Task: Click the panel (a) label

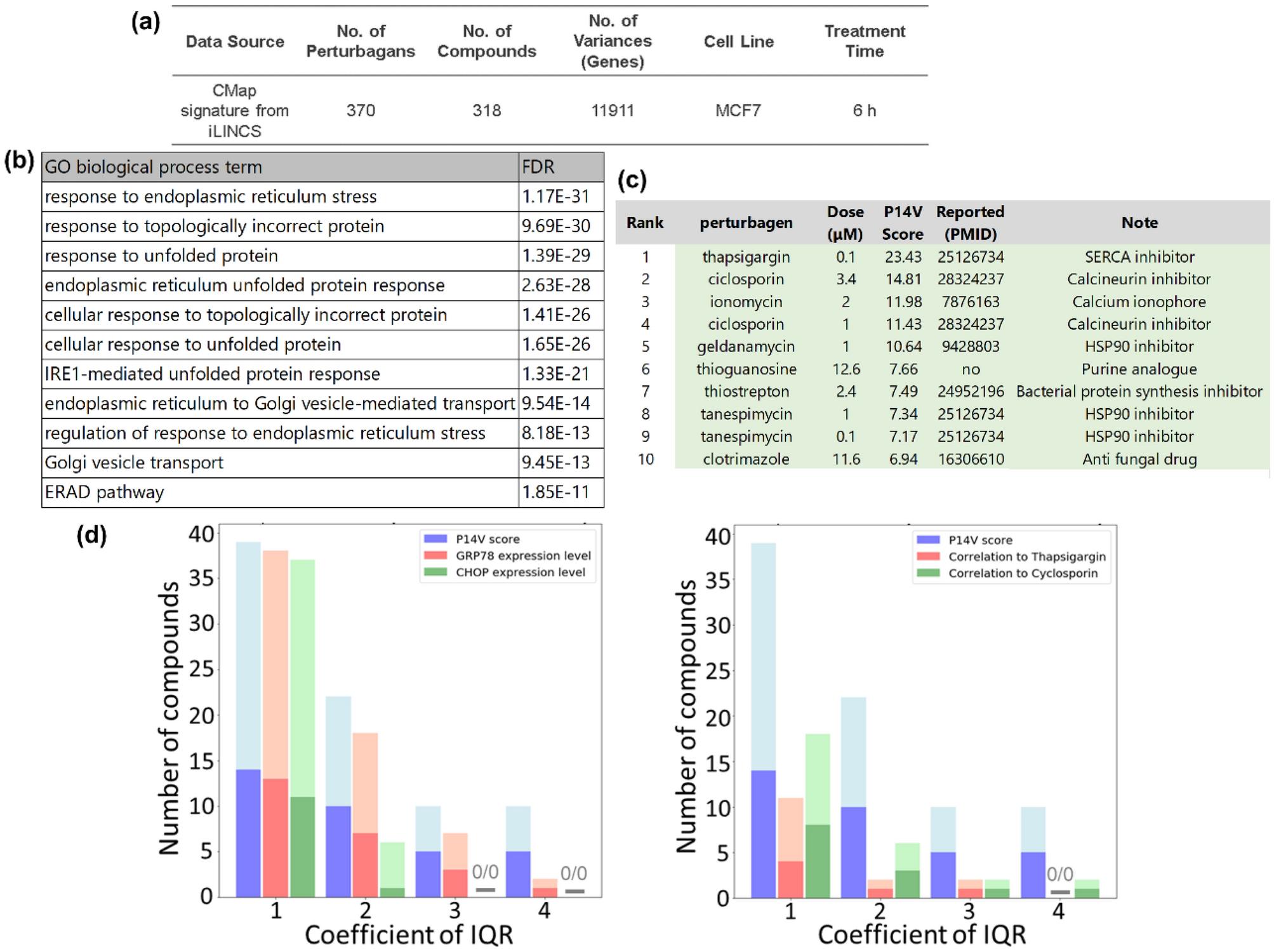Action: coord(145,22)
